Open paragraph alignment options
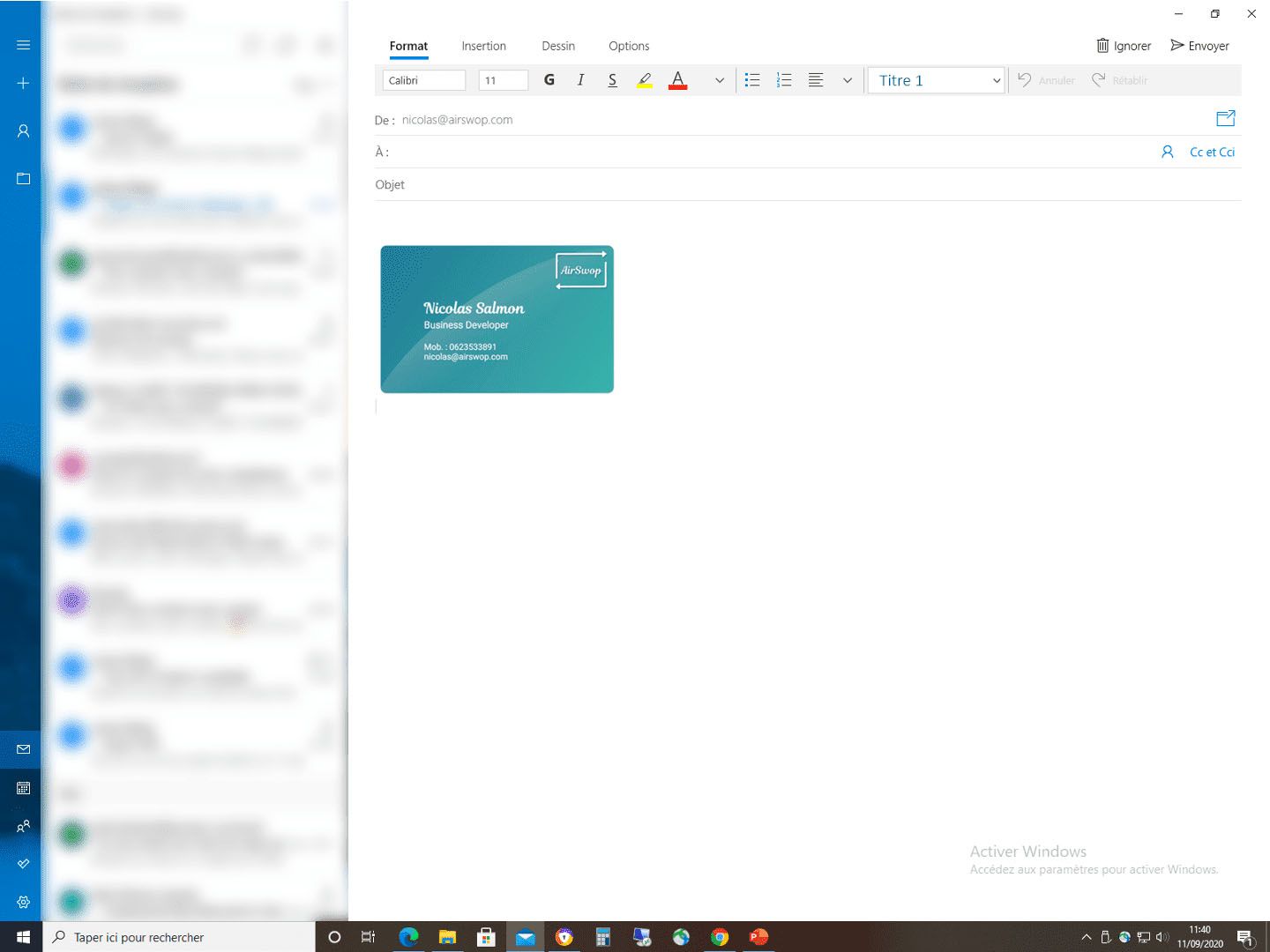Screen dimensions: 1270x952 (x=816, y=80)
